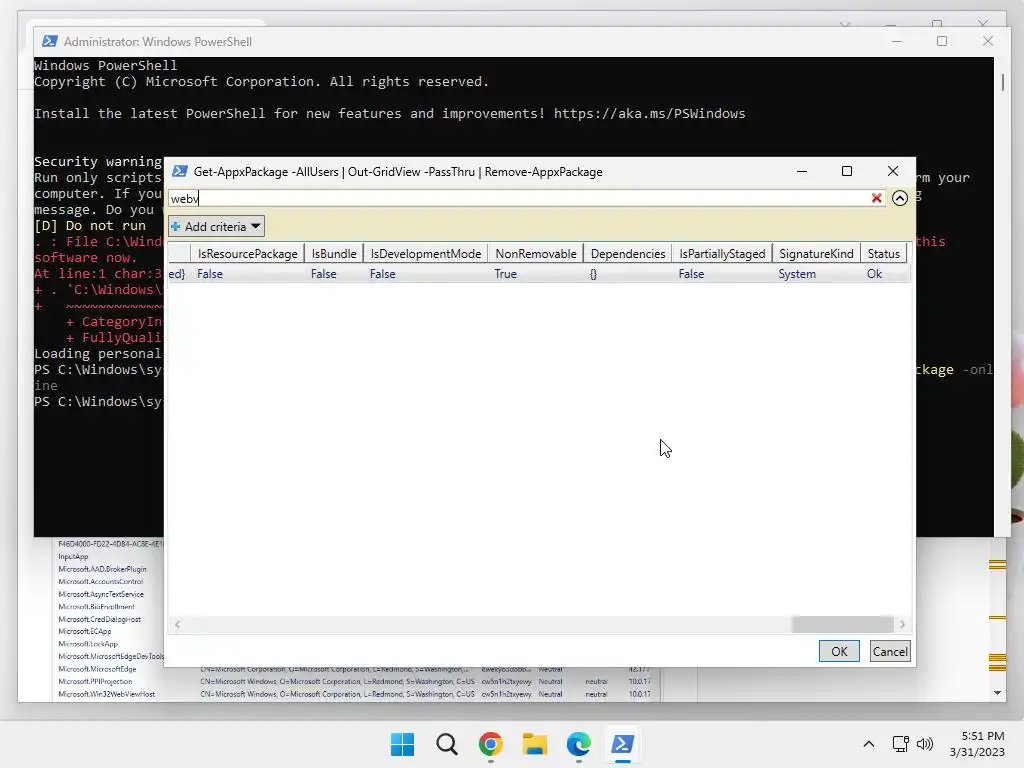Collapse the criteria panel with chevron button

900,198
